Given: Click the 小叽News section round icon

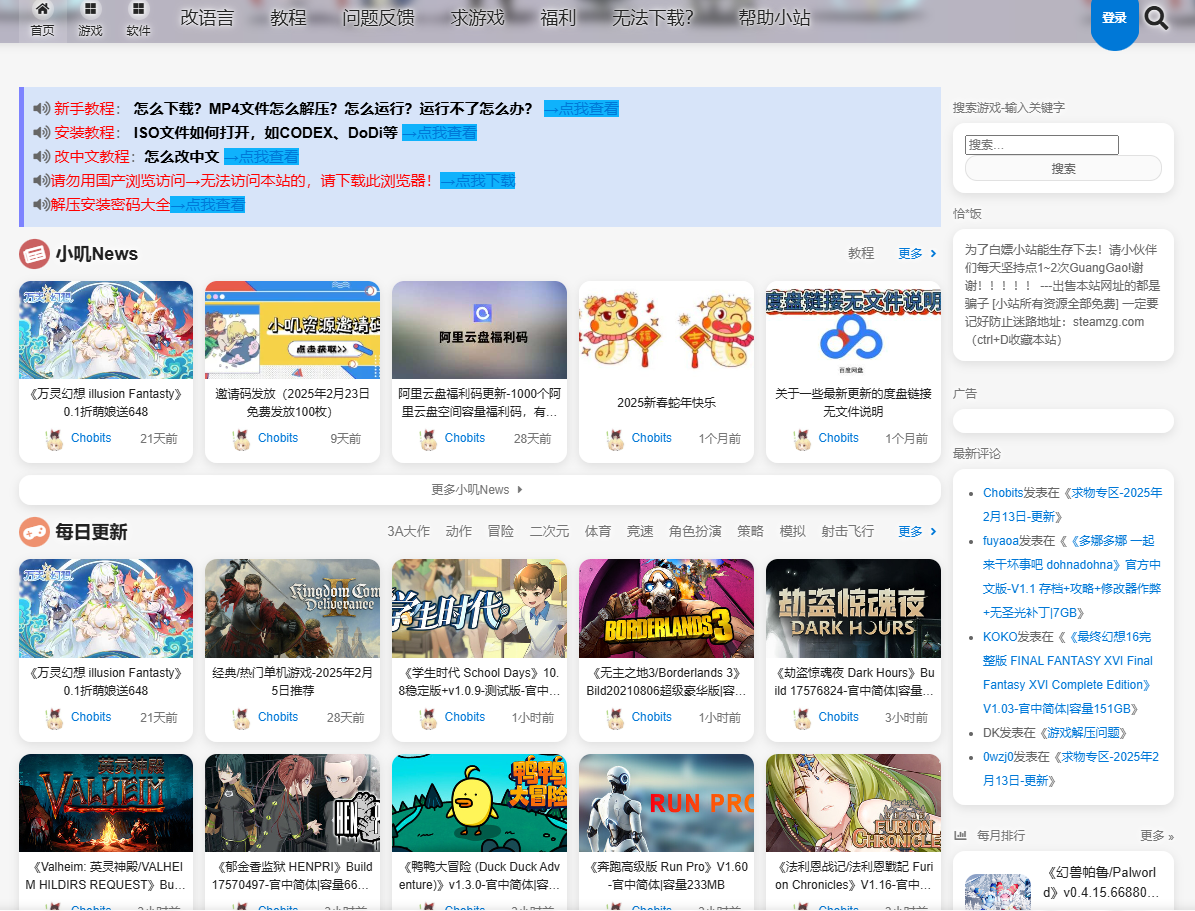Looking at the screenshot, I should pos(34,254).
